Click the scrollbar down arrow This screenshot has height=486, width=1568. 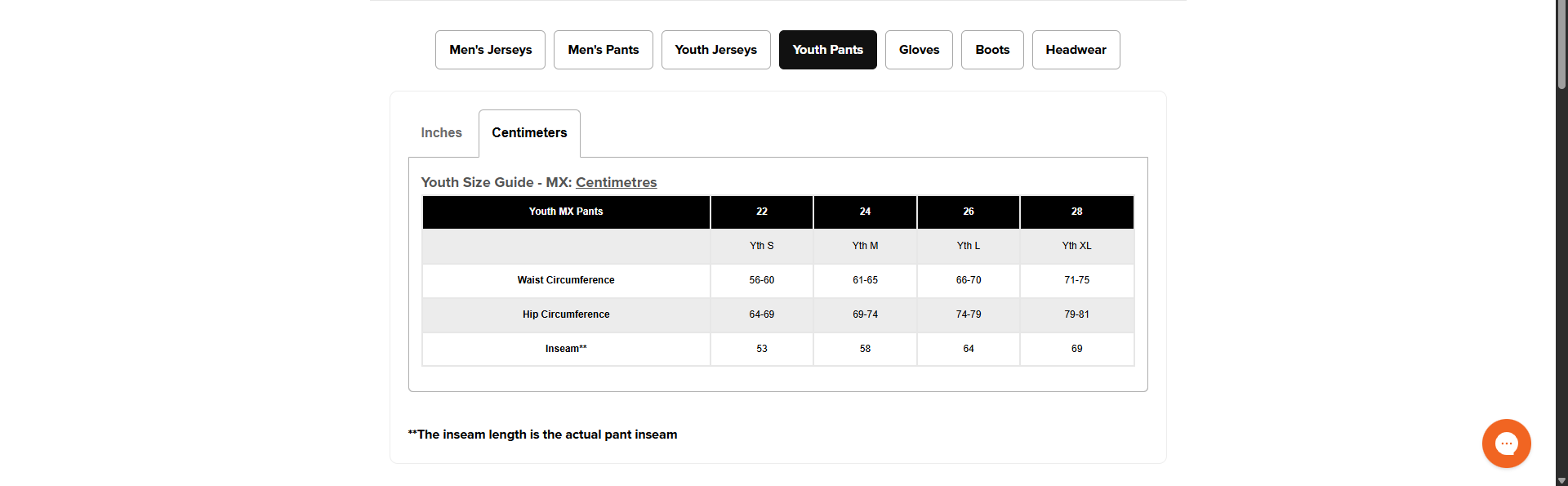click(x=1561, y=480)
